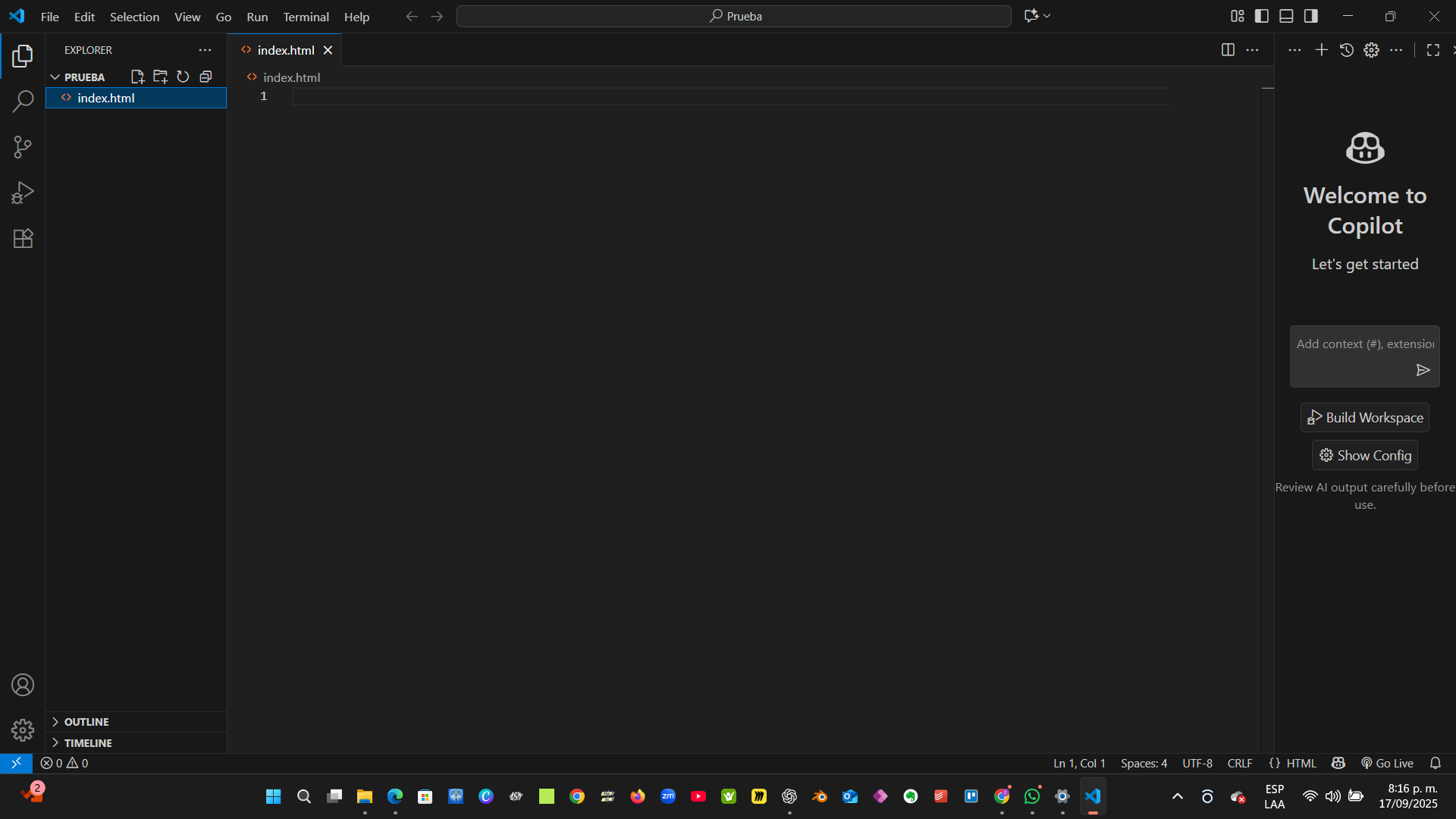Close the index.html editor tab
Image resolution: width=1456 pixels, height=819 pixels.
328,50
